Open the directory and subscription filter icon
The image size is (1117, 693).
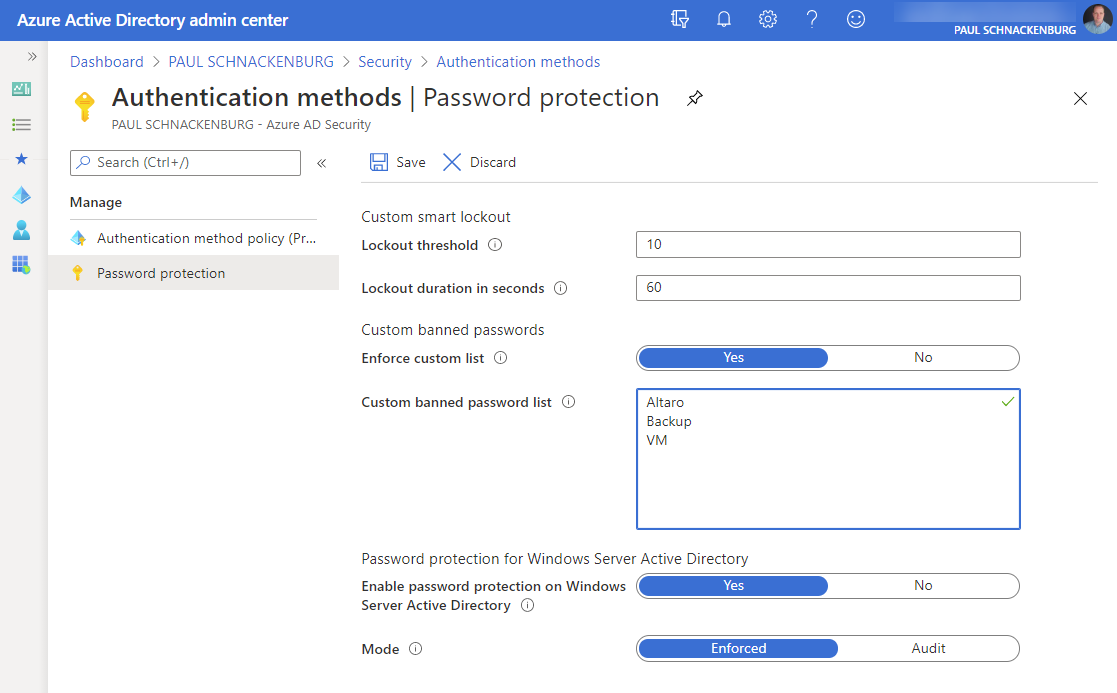pos(680,19)
